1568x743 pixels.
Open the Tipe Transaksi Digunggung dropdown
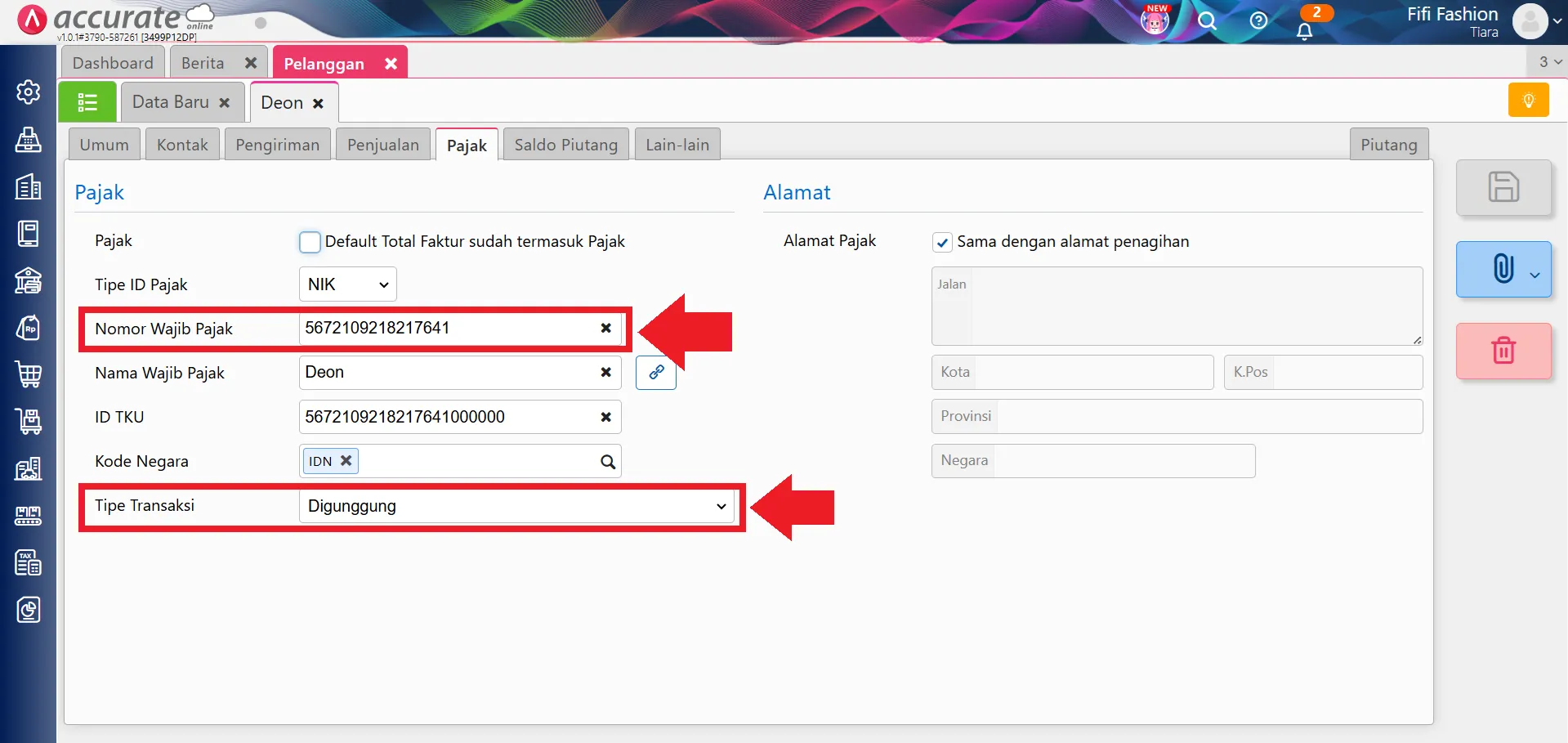(x=516, y=506)
